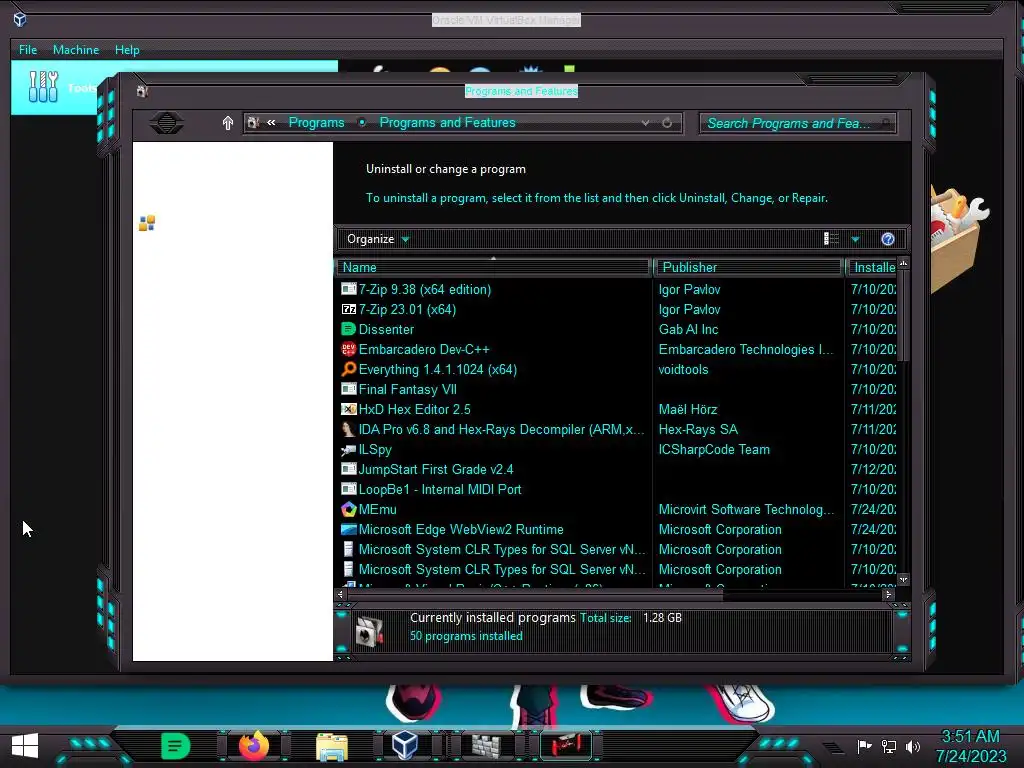Click publisher text 'Gab AI Inc'
Screen dimensions: 1024x768
click(x=688, y=329)
